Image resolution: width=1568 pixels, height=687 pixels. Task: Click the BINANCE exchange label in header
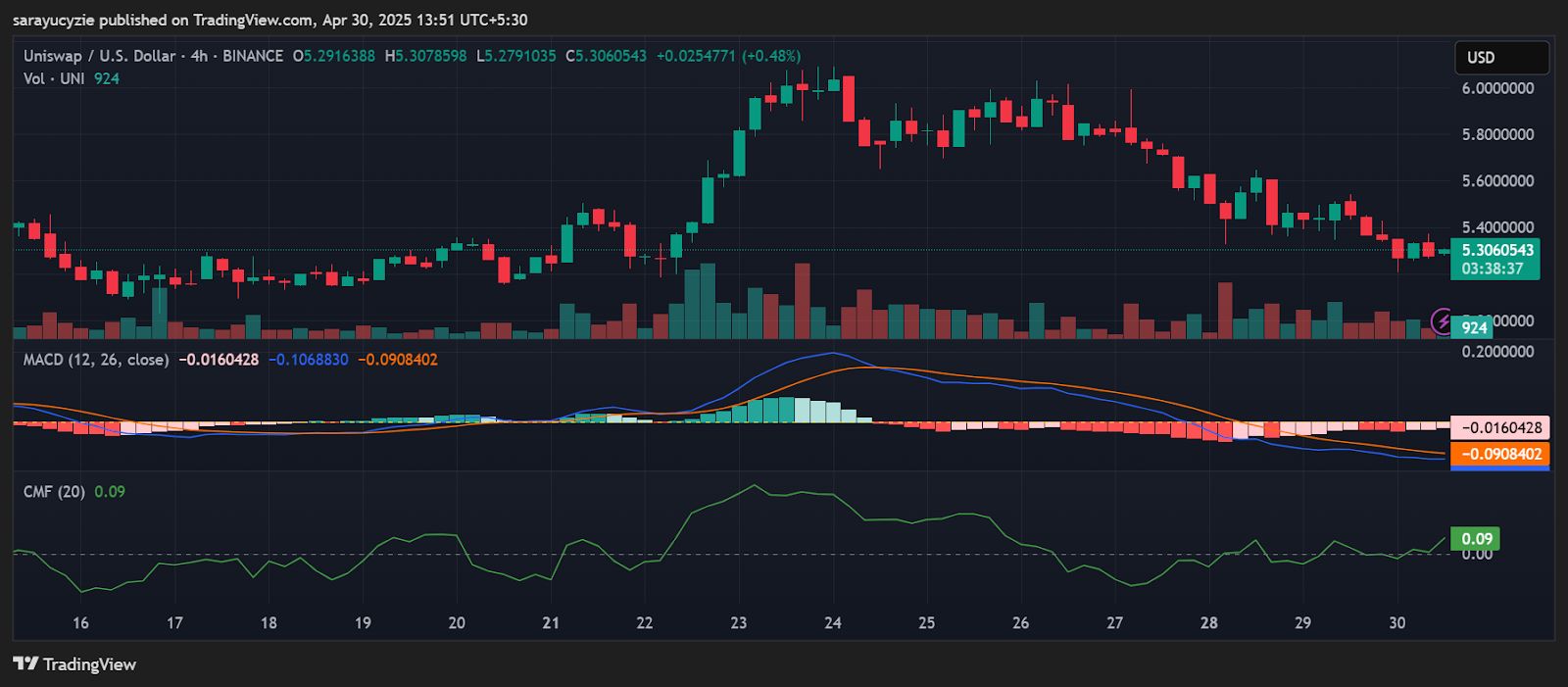click(253, 56)
